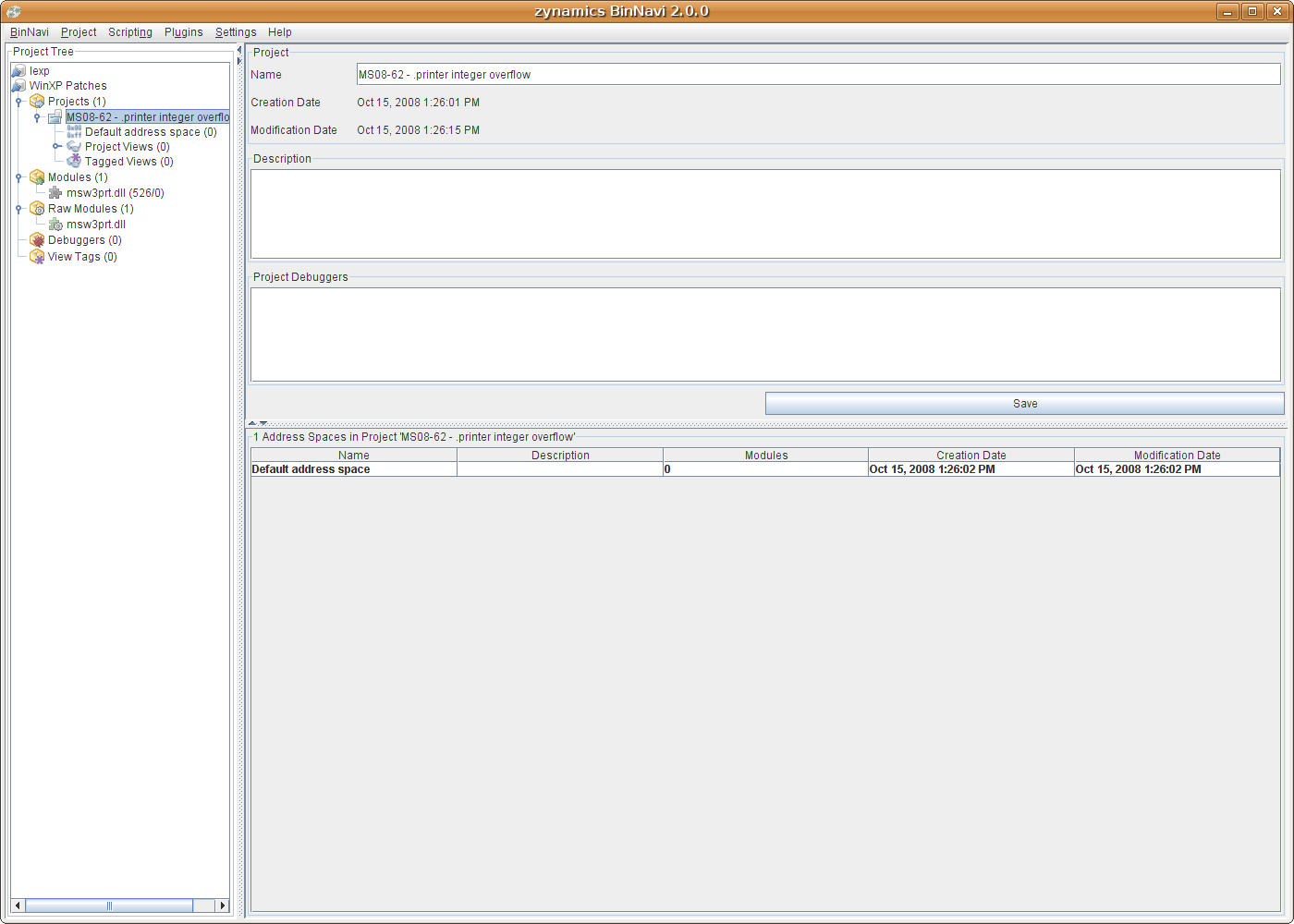Image resolution: width=1294 pixels, height=924 pixels.
Task: Expand the Project Views (0) node handle
Action: click(x=56, y=147)
